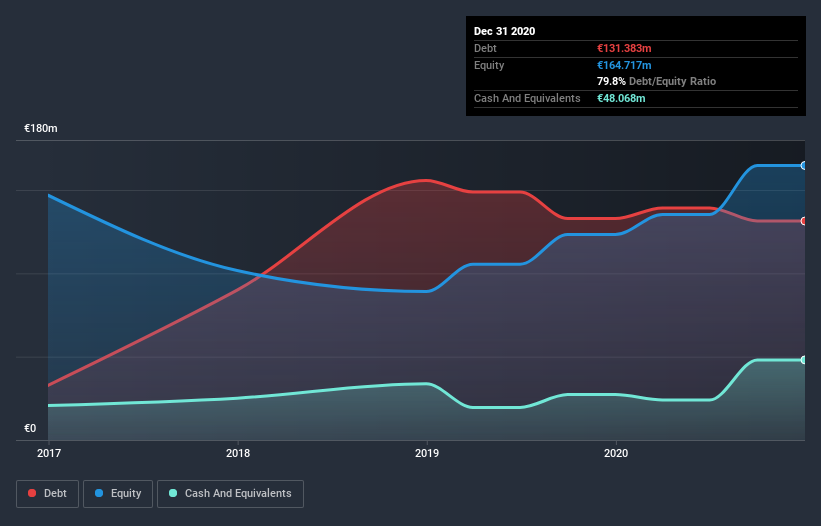Image resolution: width=821 pixels, height=526 pixels.
Task: Select the Cash endpoint marker on chart
Action: click(804, 360)
